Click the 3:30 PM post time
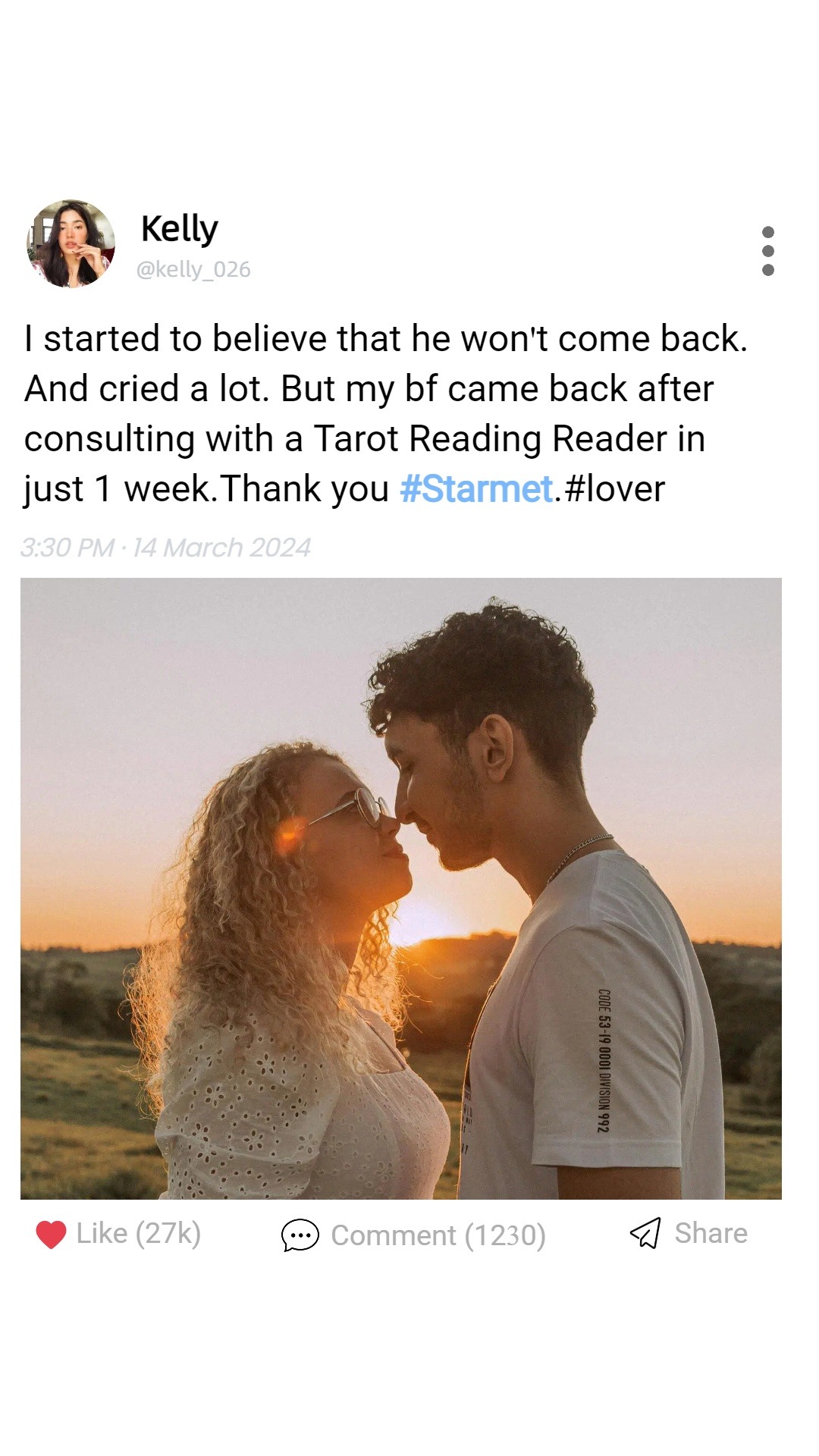Screen dimensions: 819x1456 click(x=67, y=548)
